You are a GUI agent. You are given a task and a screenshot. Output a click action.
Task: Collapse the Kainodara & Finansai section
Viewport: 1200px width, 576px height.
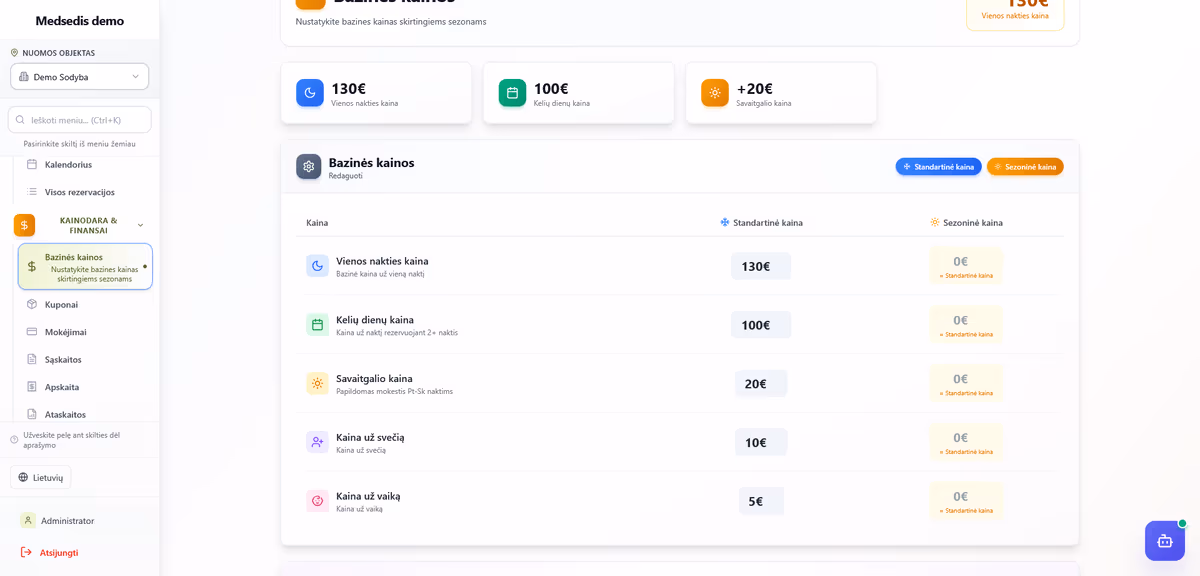(140, 226)
